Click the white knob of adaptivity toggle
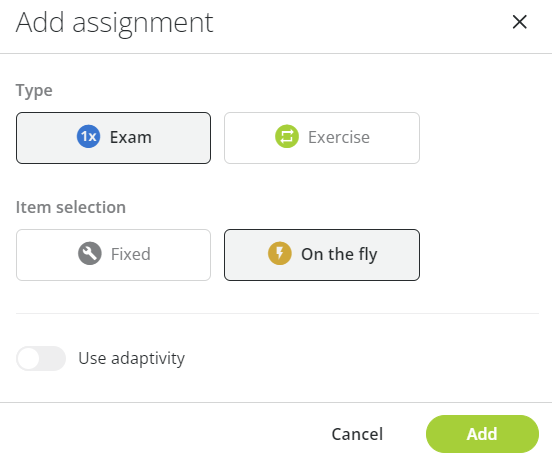The width and height of the screenshot is (552, 455). pos(29,359)
